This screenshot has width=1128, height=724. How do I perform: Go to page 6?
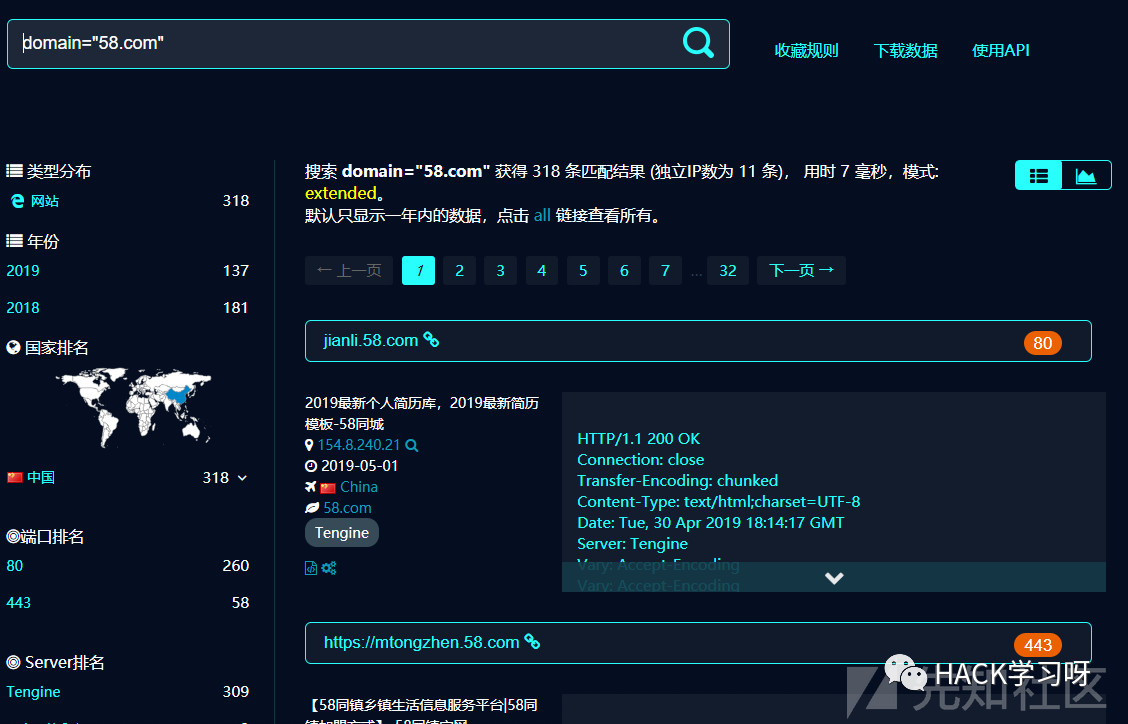(x=624, y=271)
